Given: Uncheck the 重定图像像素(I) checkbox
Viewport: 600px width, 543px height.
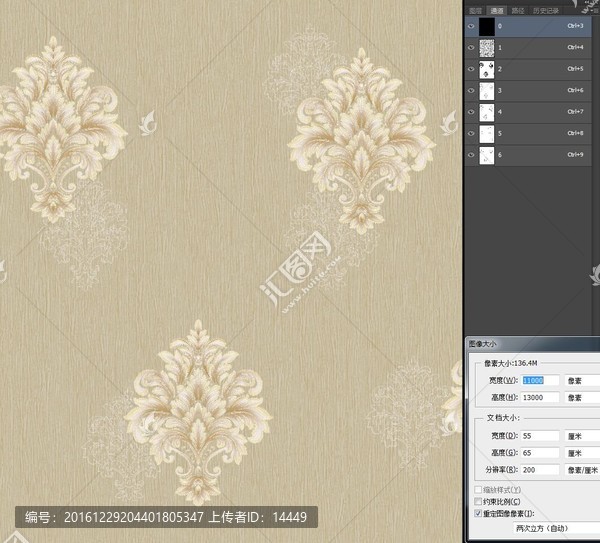Looking at the screenshot, I should [x=478, y=513].
